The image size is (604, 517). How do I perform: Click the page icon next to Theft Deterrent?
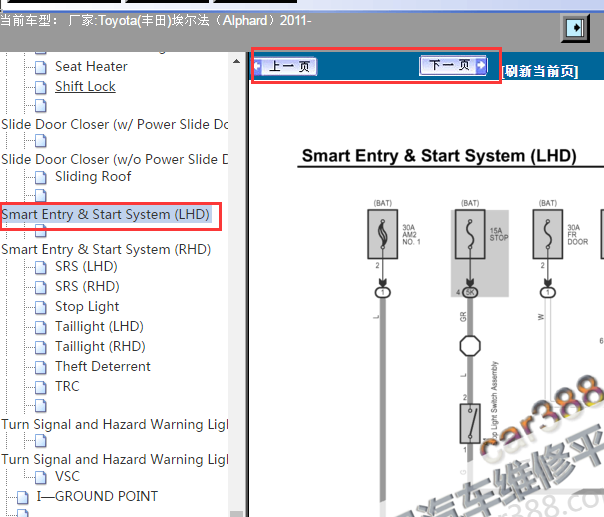[x=41, y=367]
